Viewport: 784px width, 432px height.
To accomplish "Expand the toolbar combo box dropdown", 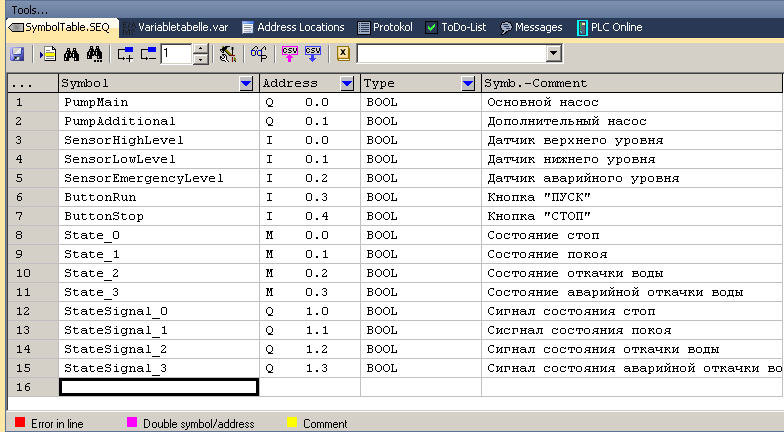I will tap(553, 53).
